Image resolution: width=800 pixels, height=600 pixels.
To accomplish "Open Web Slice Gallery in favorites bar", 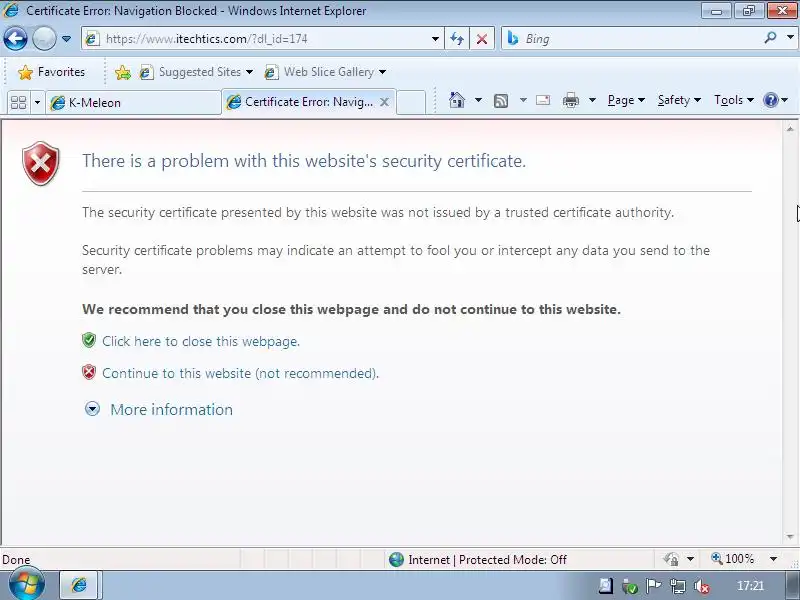I will pyautogui.click(x=325, y=72).
